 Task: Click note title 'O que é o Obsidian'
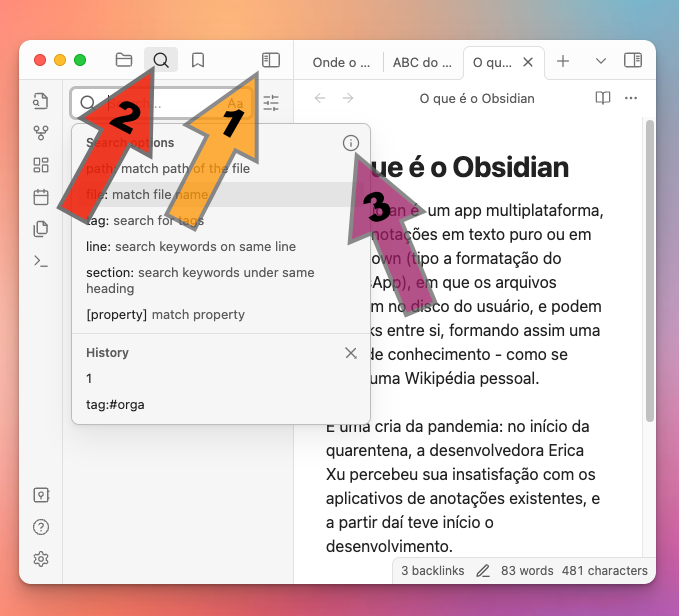tap(477, 99)
